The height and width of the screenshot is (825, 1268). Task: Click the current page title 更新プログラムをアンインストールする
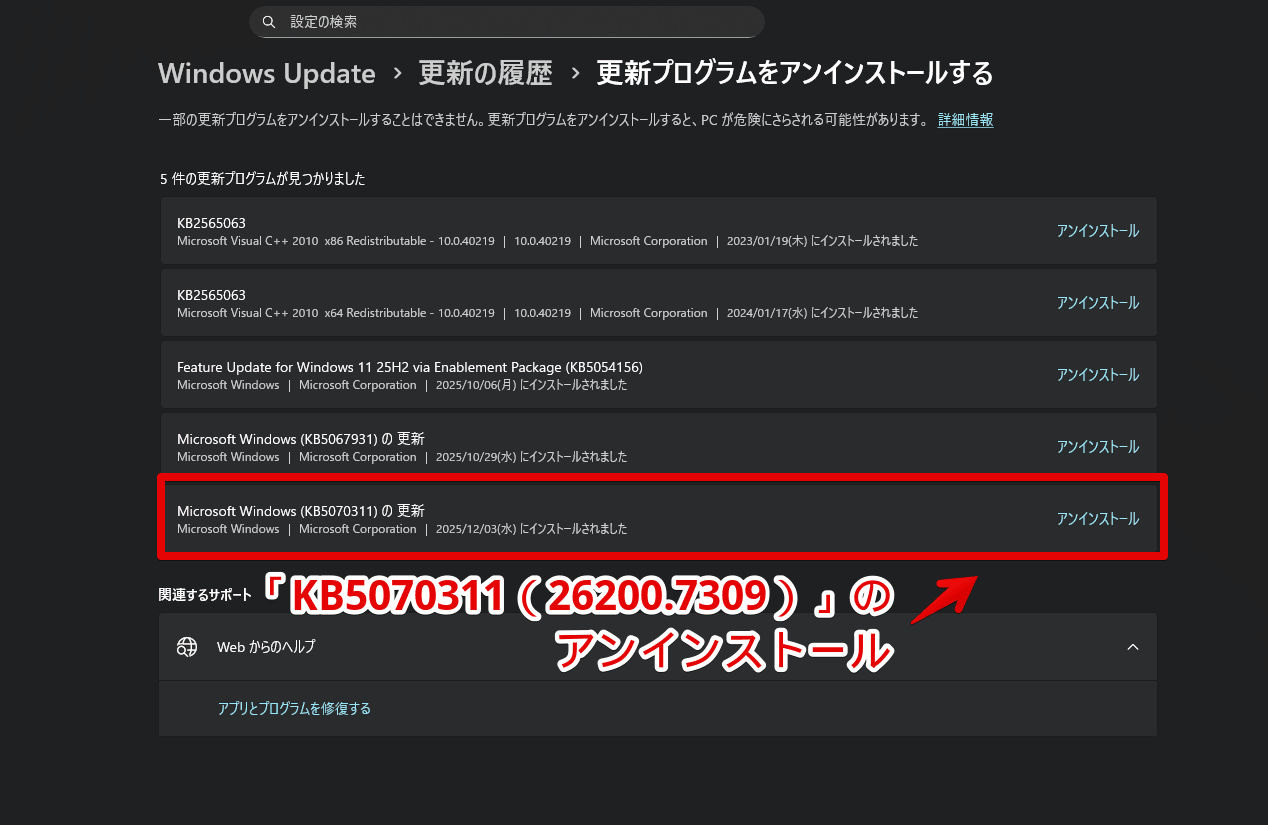794,73
